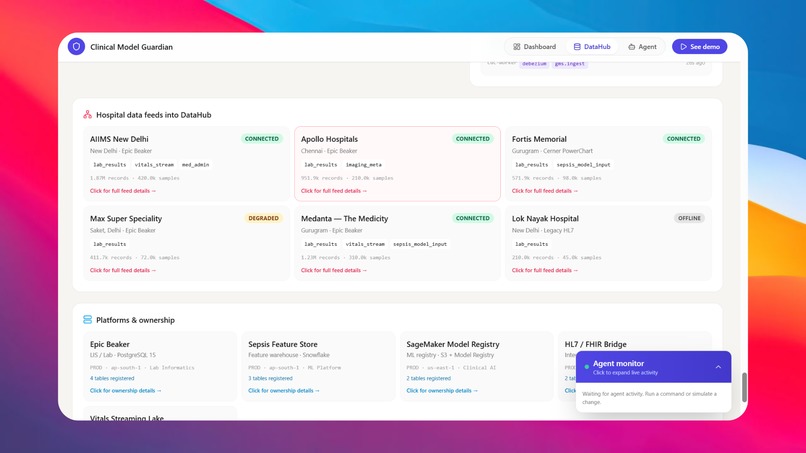Click vitals_stream tag on Medanta card
806x453 pixels.
(x=365, y=244)
